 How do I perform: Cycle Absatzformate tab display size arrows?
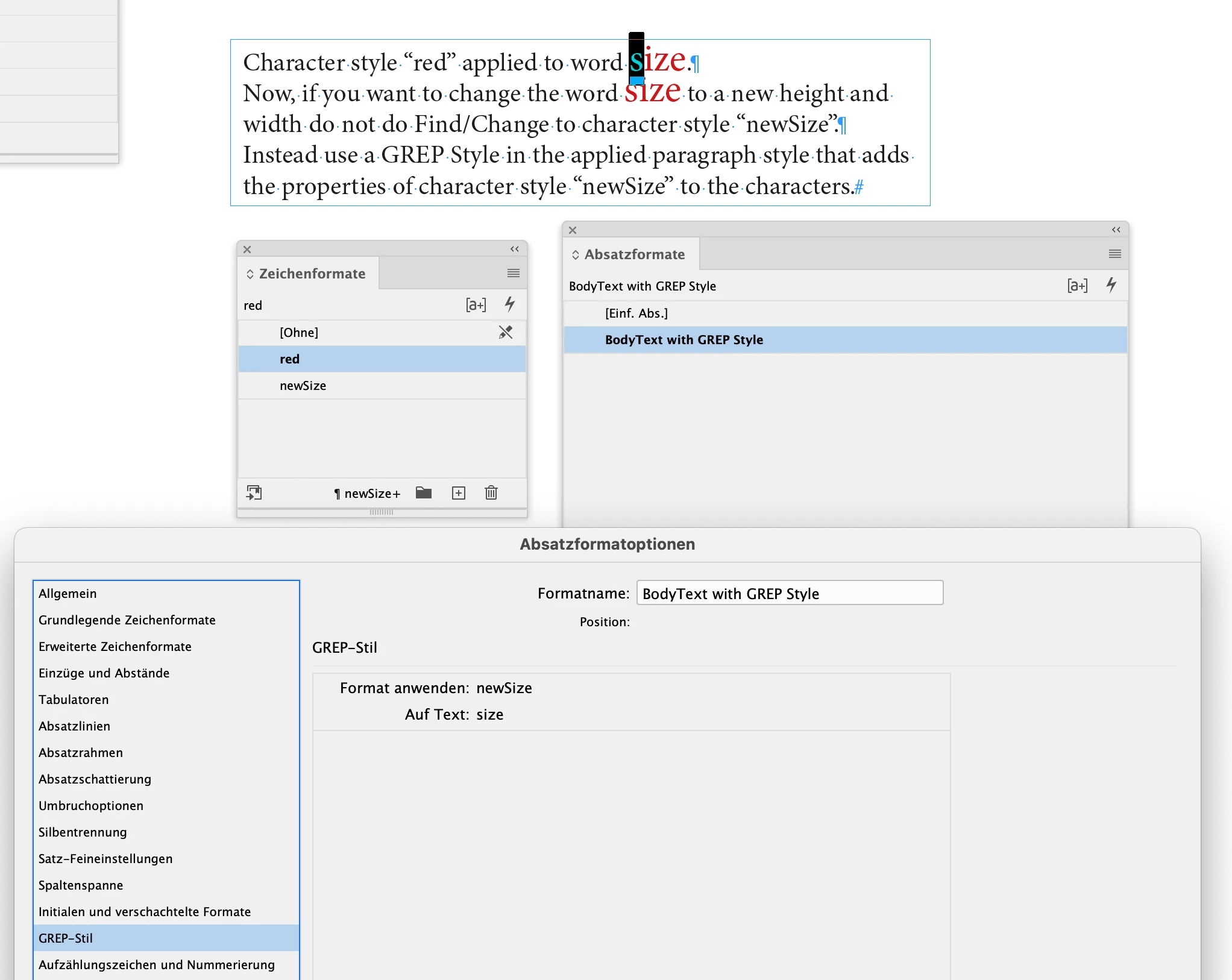pyautogui.click(x=576, y=255)
